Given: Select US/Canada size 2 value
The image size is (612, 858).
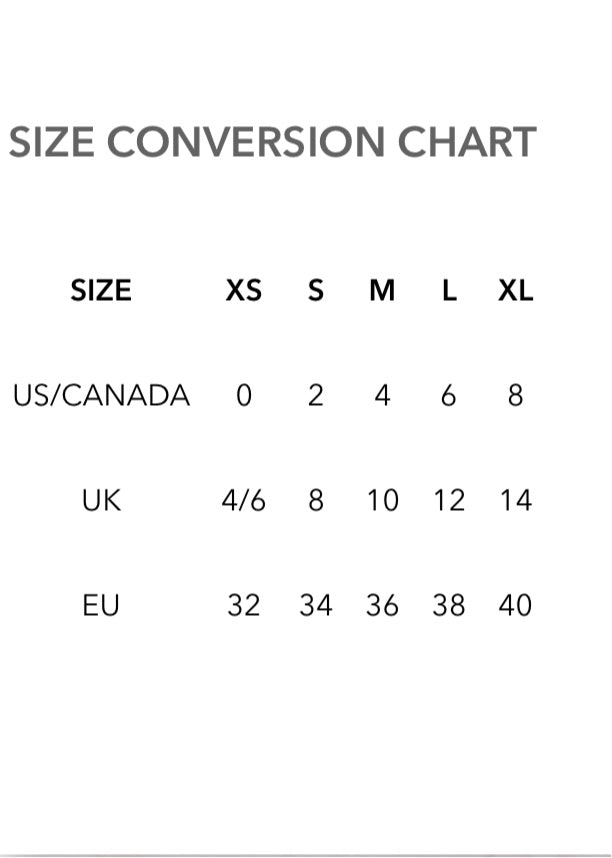Looking at the screenshot, I should click(316, 396).
